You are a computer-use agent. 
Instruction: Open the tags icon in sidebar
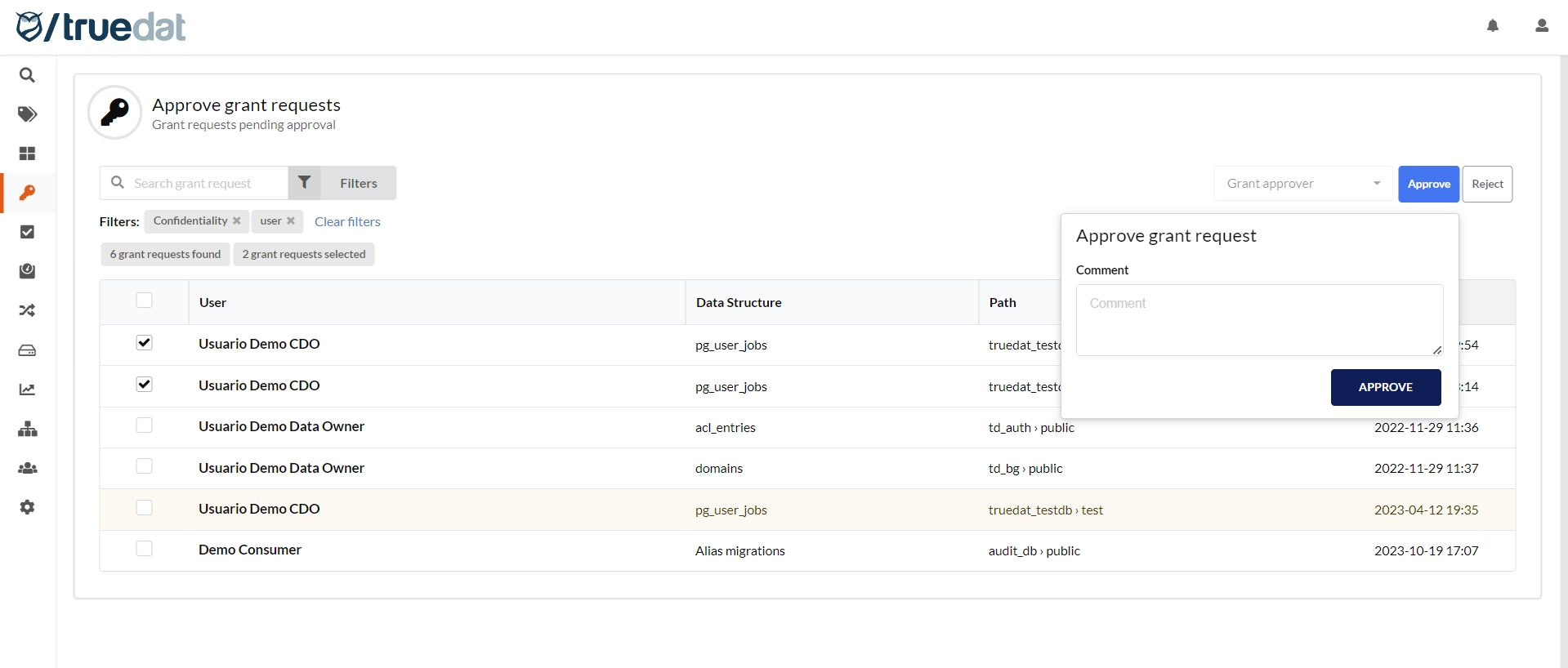point(27,114)
